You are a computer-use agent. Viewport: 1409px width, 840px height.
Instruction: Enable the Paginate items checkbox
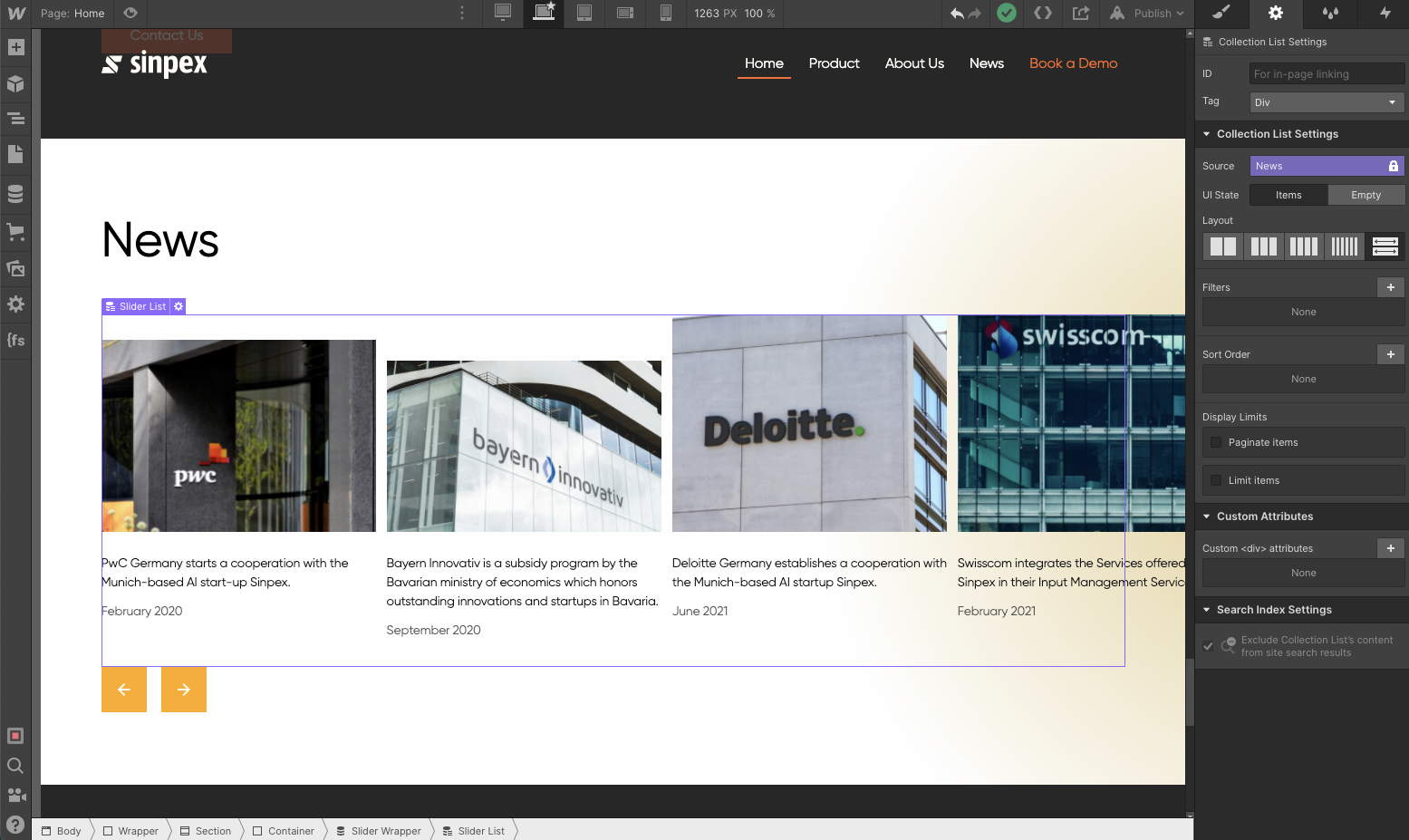(x=1215, y=442)
